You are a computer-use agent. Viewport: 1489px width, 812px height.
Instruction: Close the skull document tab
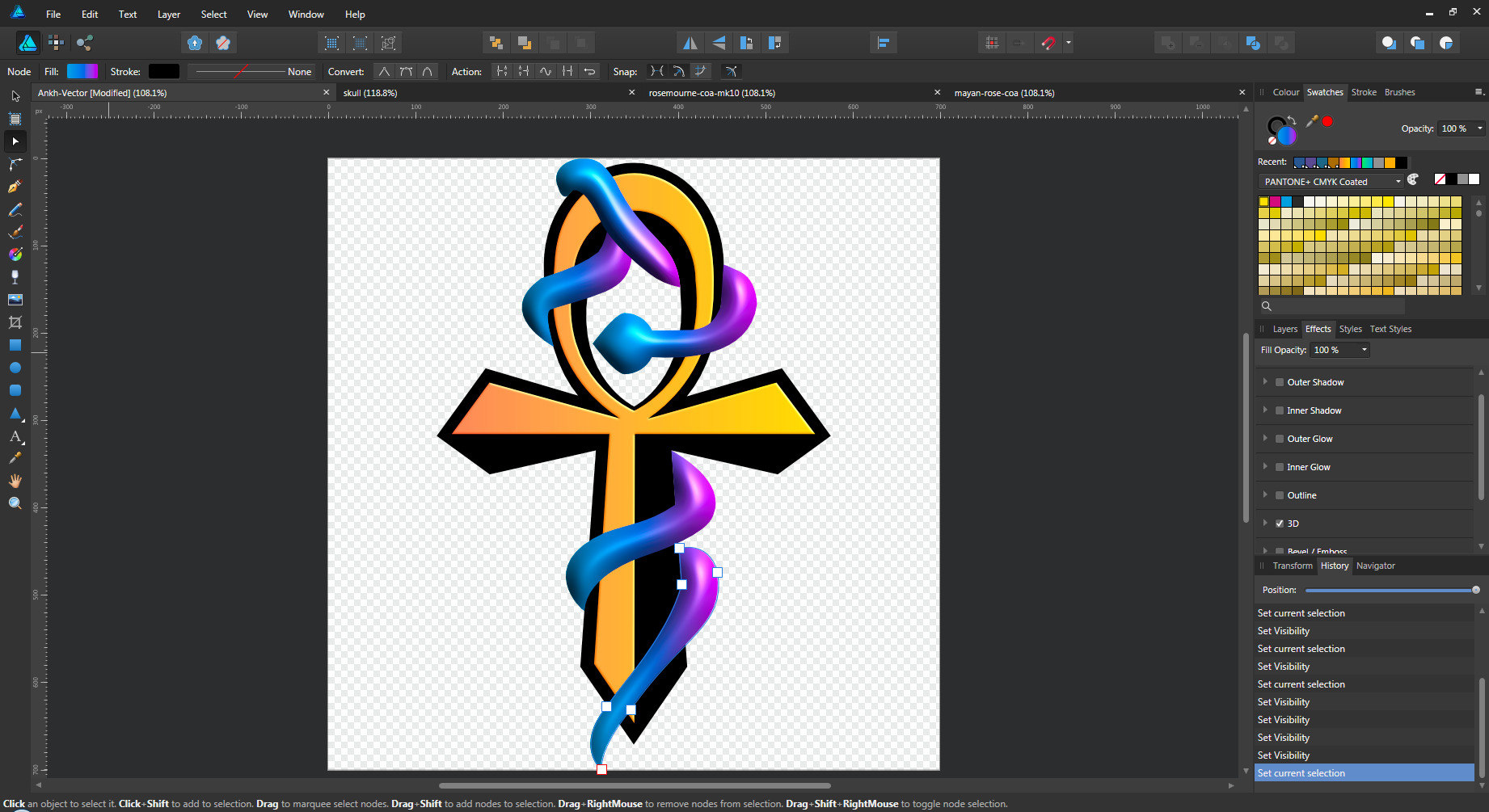point(631,92)
